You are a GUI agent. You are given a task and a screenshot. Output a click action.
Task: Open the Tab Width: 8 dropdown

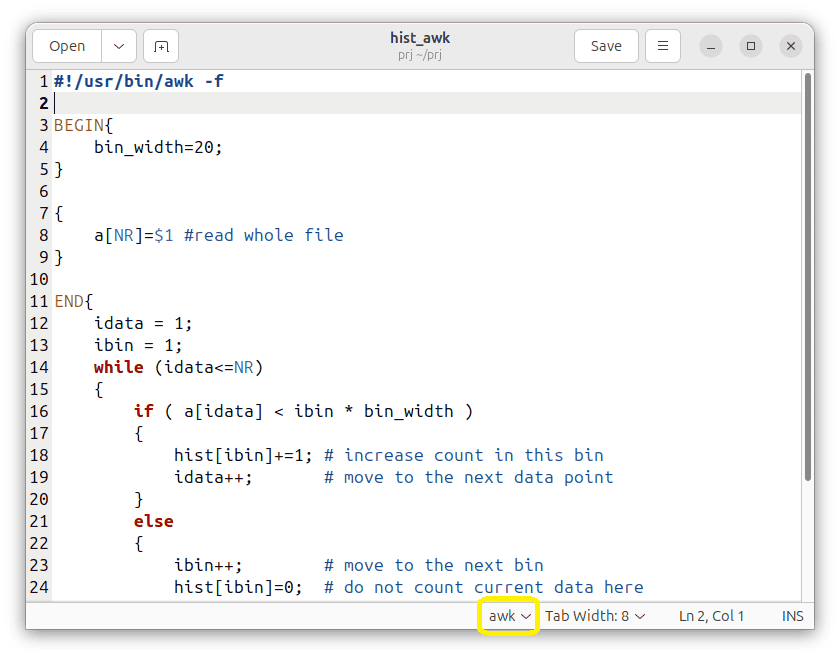(594, 616)
